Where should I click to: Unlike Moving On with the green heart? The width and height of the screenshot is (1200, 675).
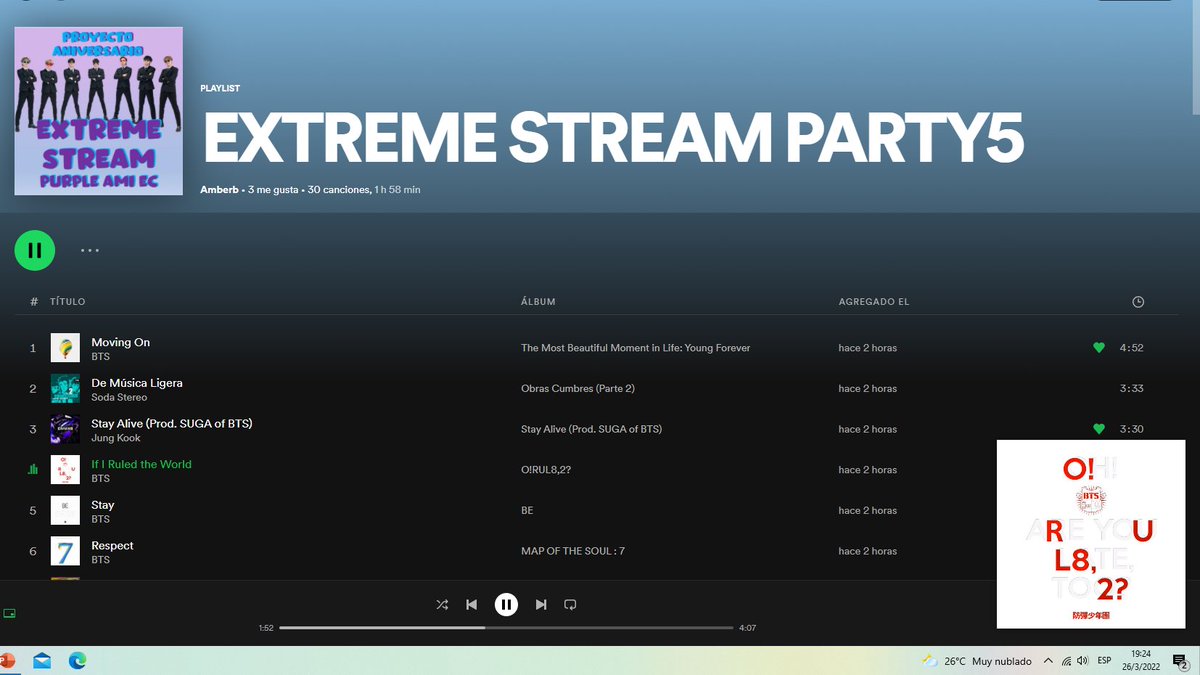[1099, 348]
